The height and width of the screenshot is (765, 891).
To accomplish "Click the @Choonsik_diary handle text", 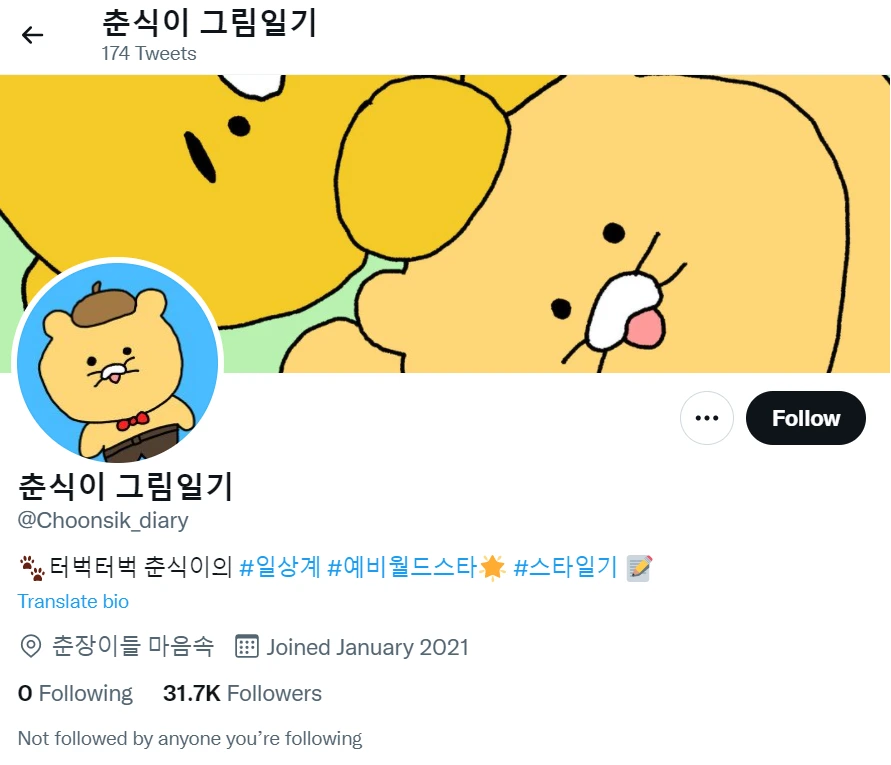I will pyautogui.click(x=103, y=521).
